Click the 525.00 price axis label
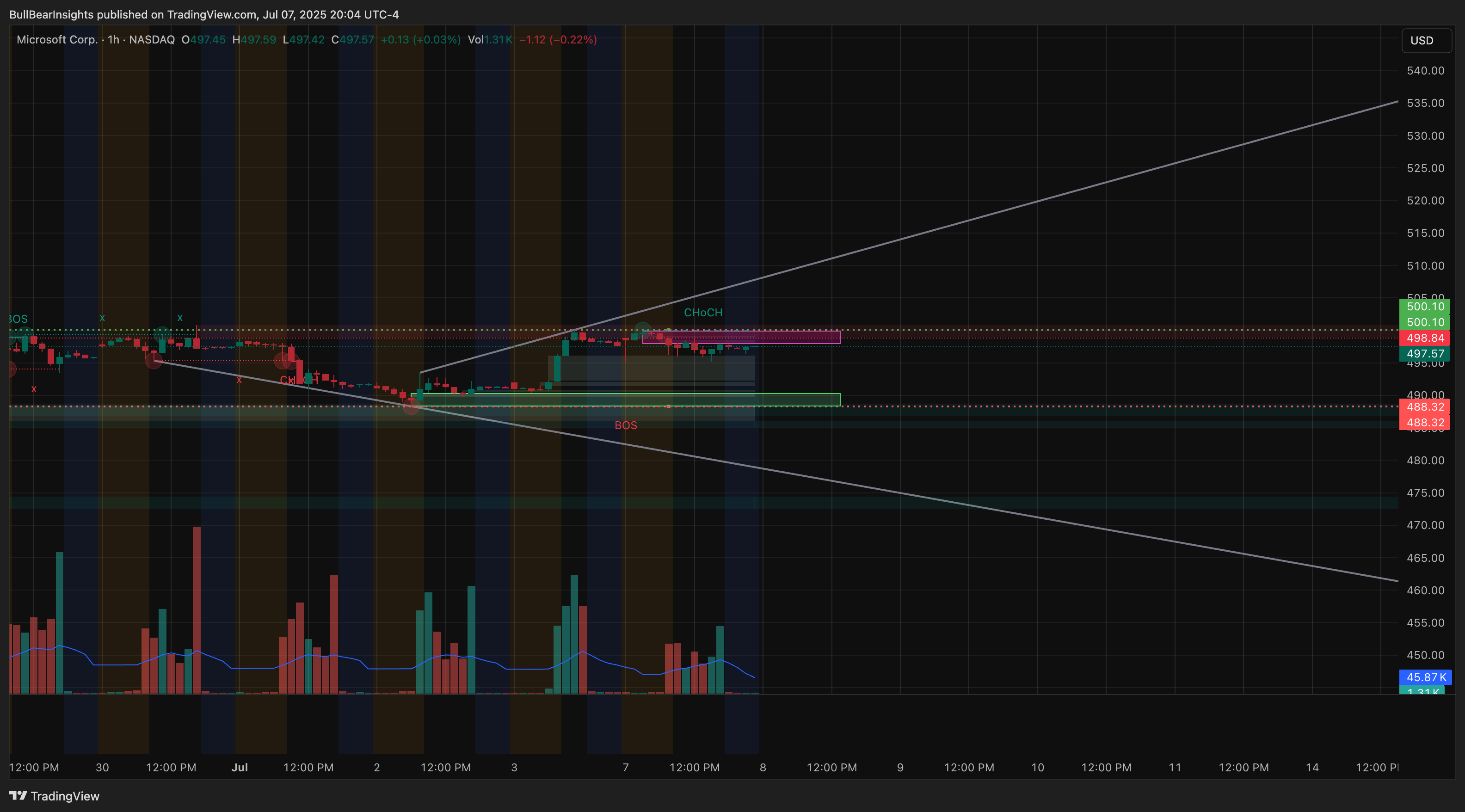This screenshot has height=812, width=1465. click(x=1425, y=168)
